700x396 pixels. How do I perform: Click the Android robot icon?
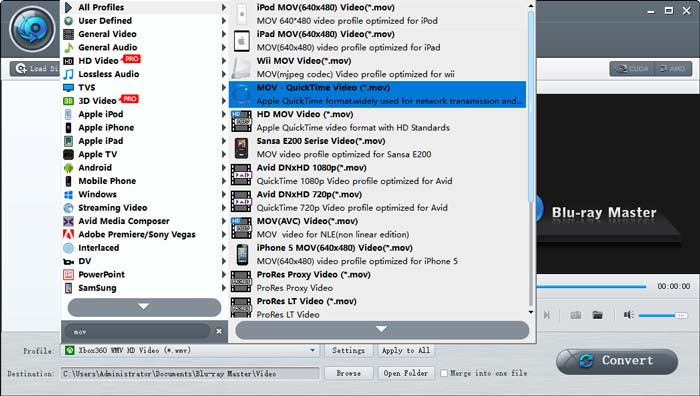68,168
